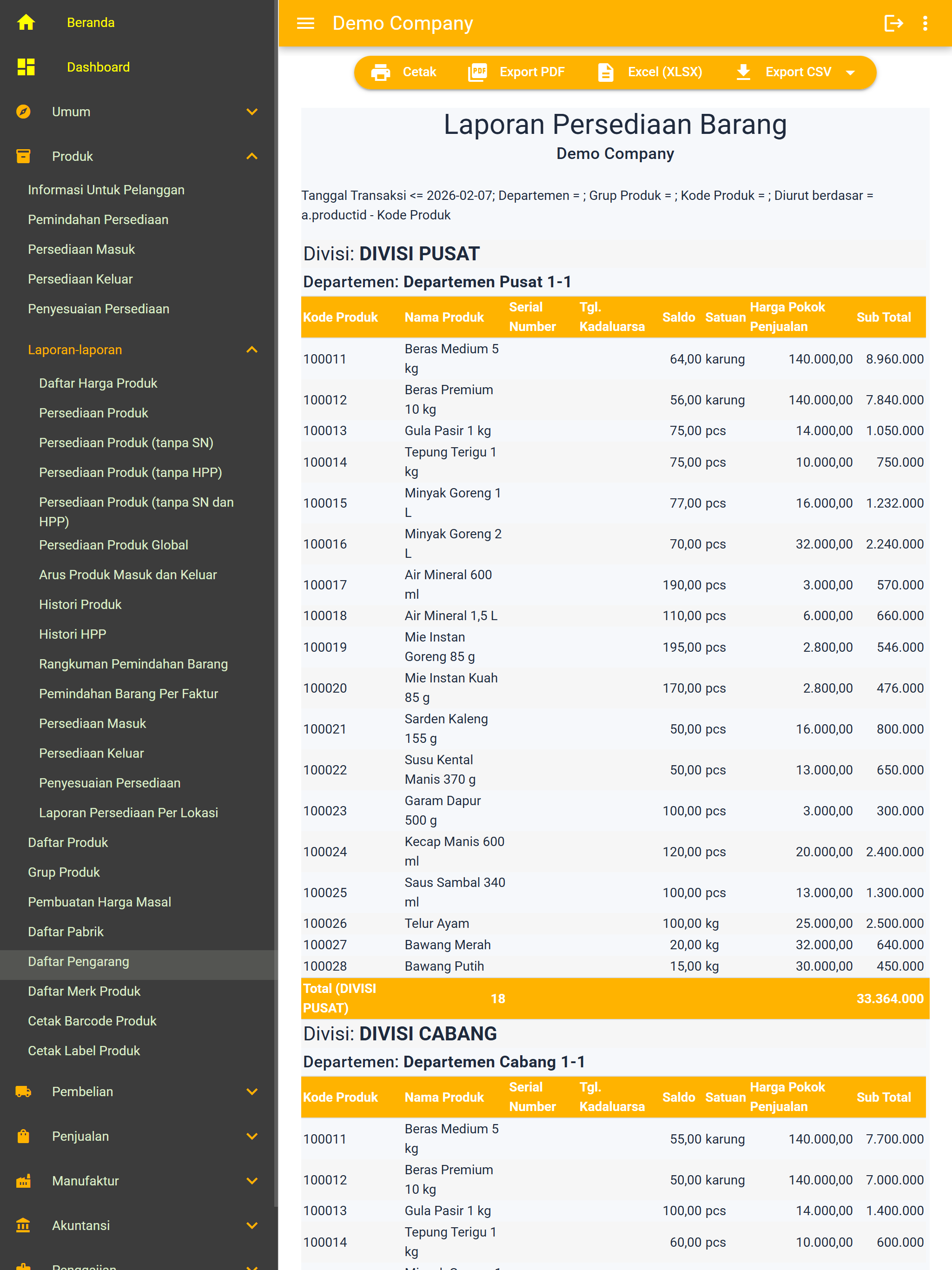Screen dimensions: 952x1270
Task: Go to Dashboard in the sidebar
Action: click(98, 67)
